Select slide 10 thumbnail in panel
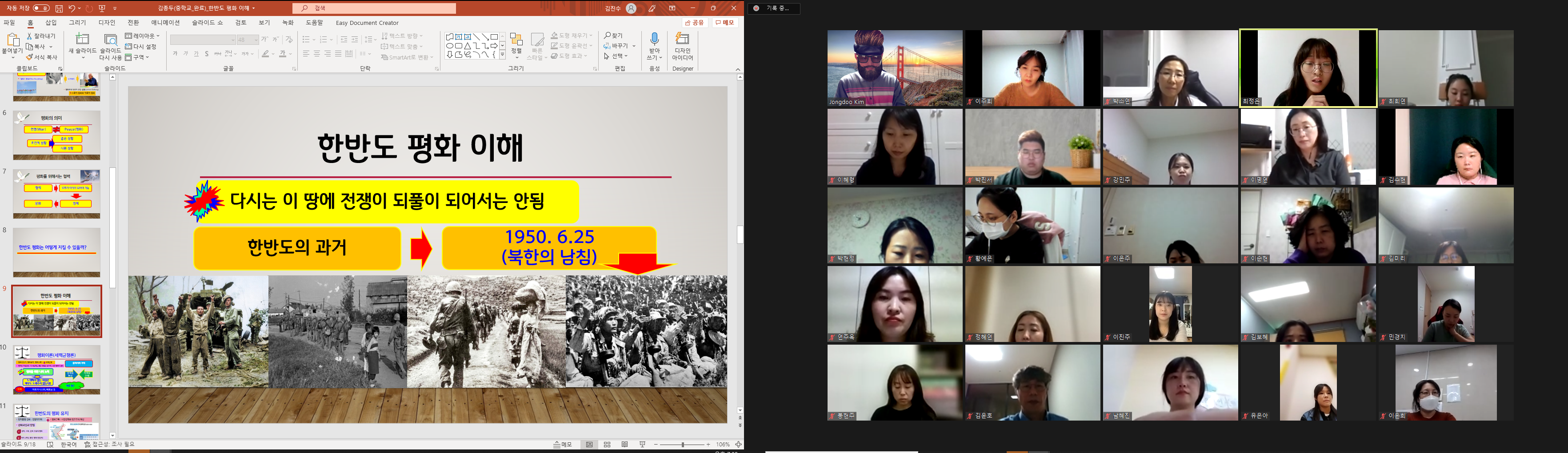 [x=56, y=370]
